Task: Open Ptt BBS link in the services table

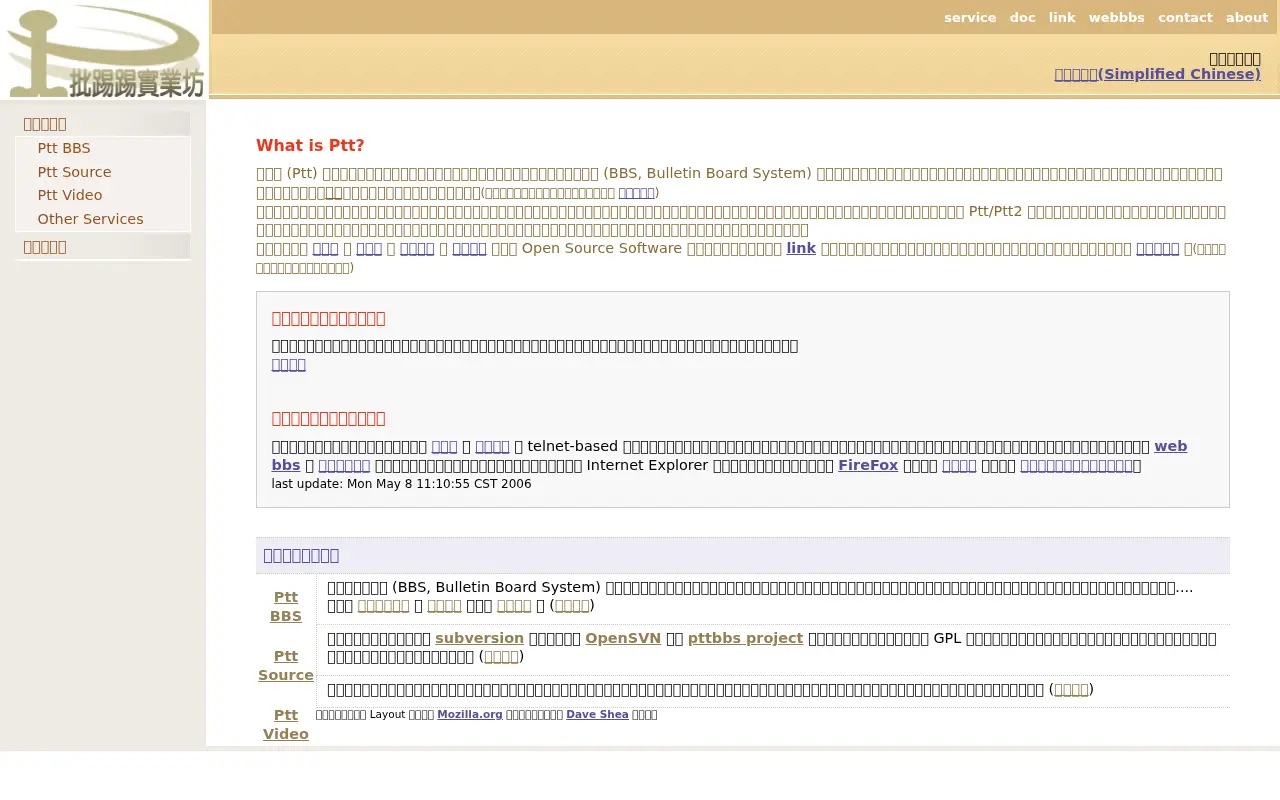Action: [286, 606]
